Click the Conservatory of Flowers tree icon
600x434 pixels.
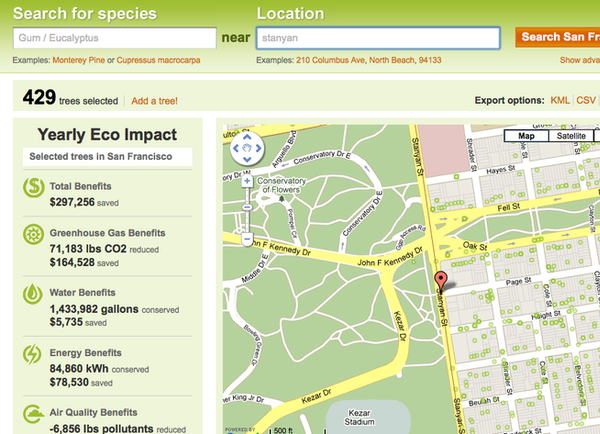coord(282,198)
